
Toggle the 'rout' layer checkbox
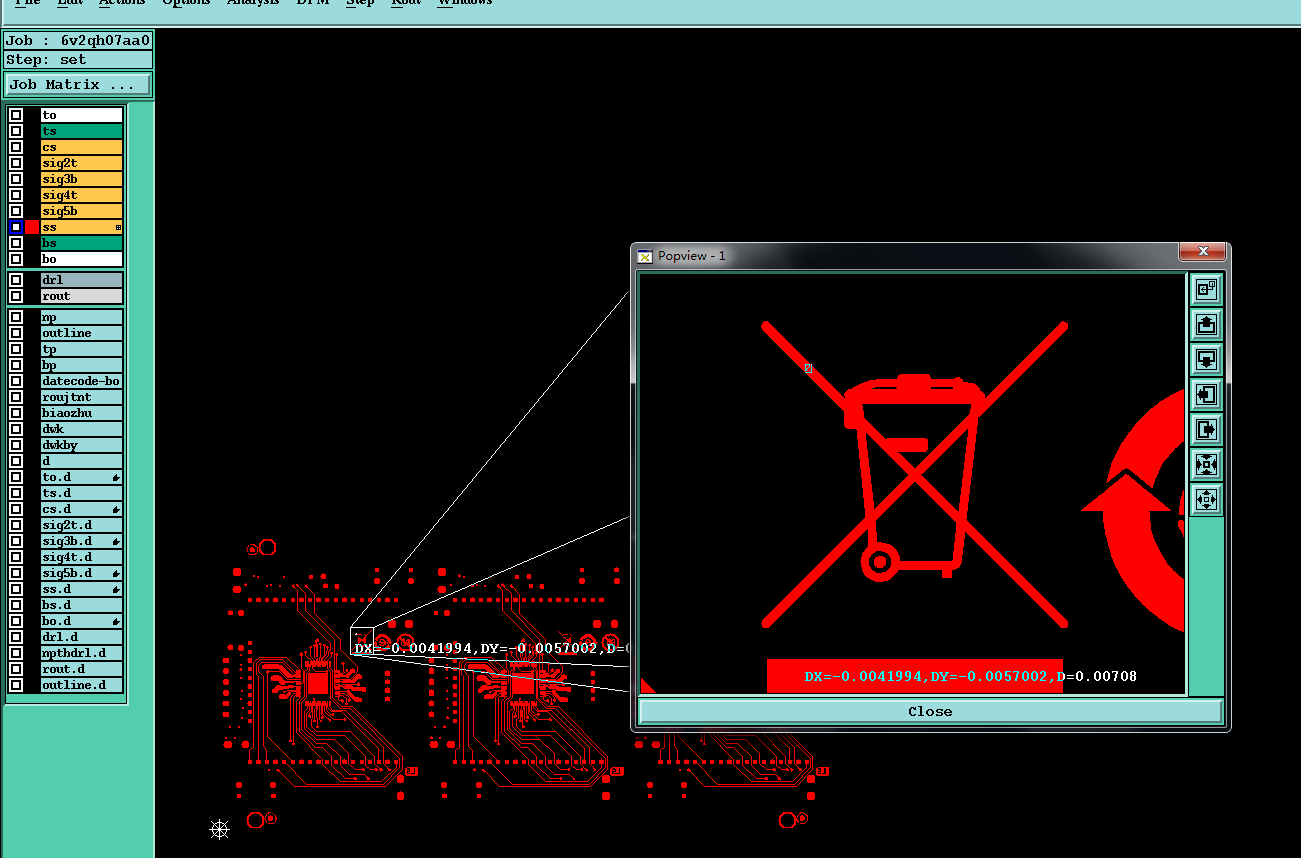point(16,296)
